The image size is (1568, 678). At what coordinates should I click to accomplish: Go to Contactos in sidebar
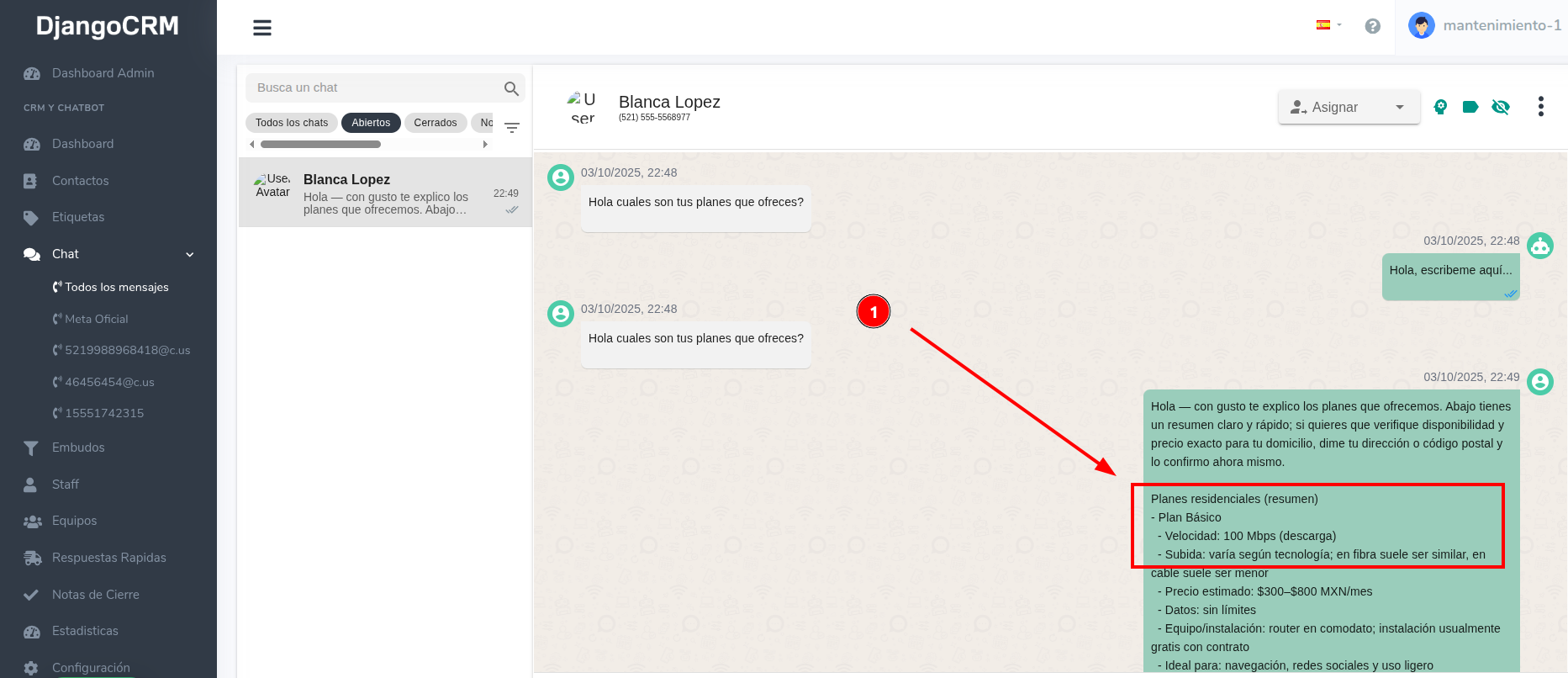point(80,181)
